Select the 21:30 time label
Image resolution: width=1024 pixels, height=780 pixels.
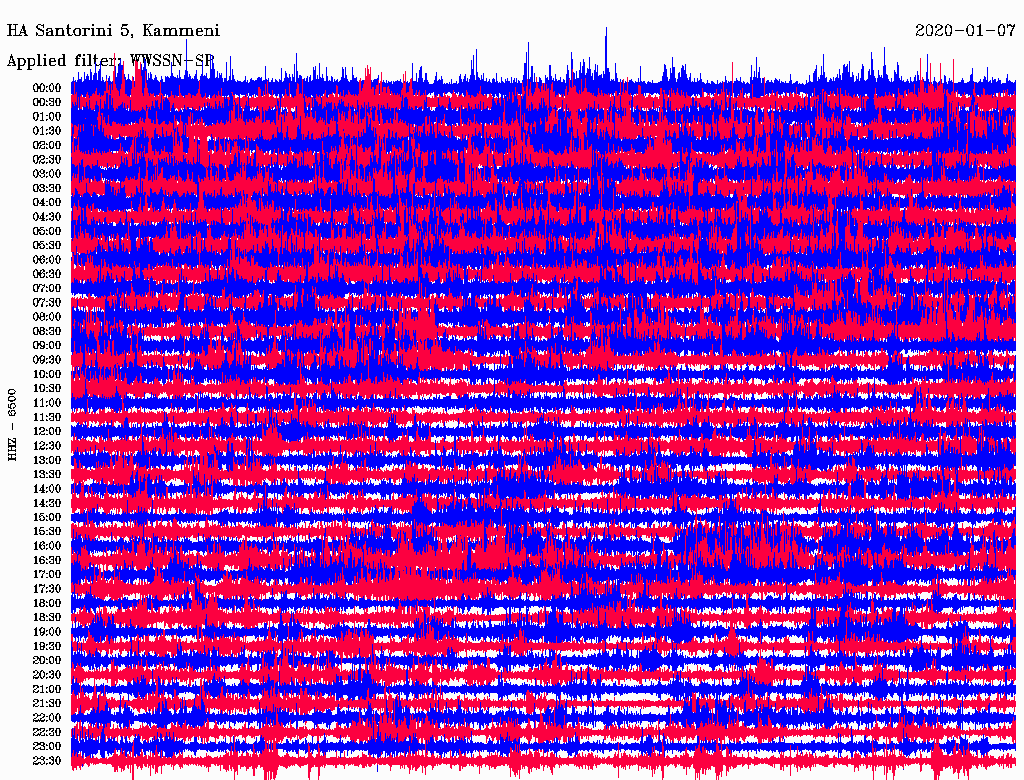coord(47,704)
